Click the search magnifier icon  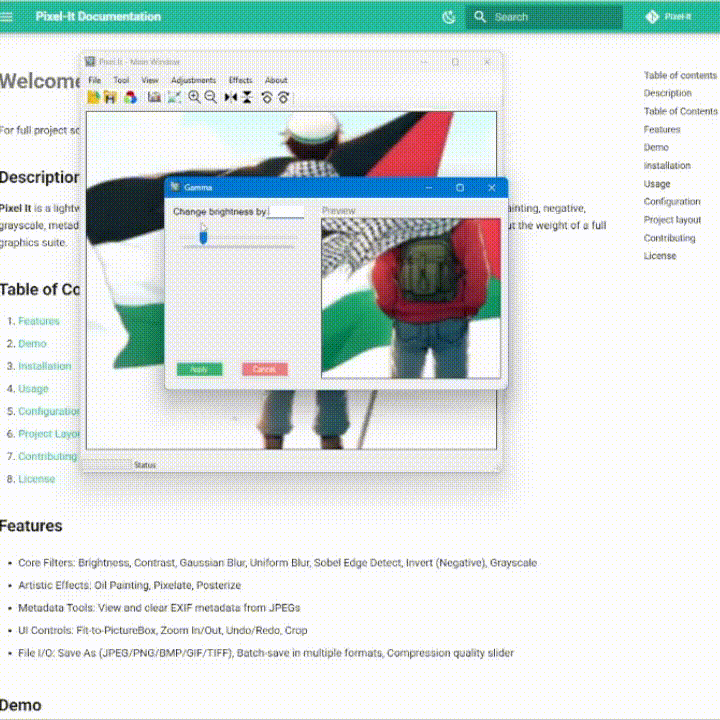click(x=480, y=17)
